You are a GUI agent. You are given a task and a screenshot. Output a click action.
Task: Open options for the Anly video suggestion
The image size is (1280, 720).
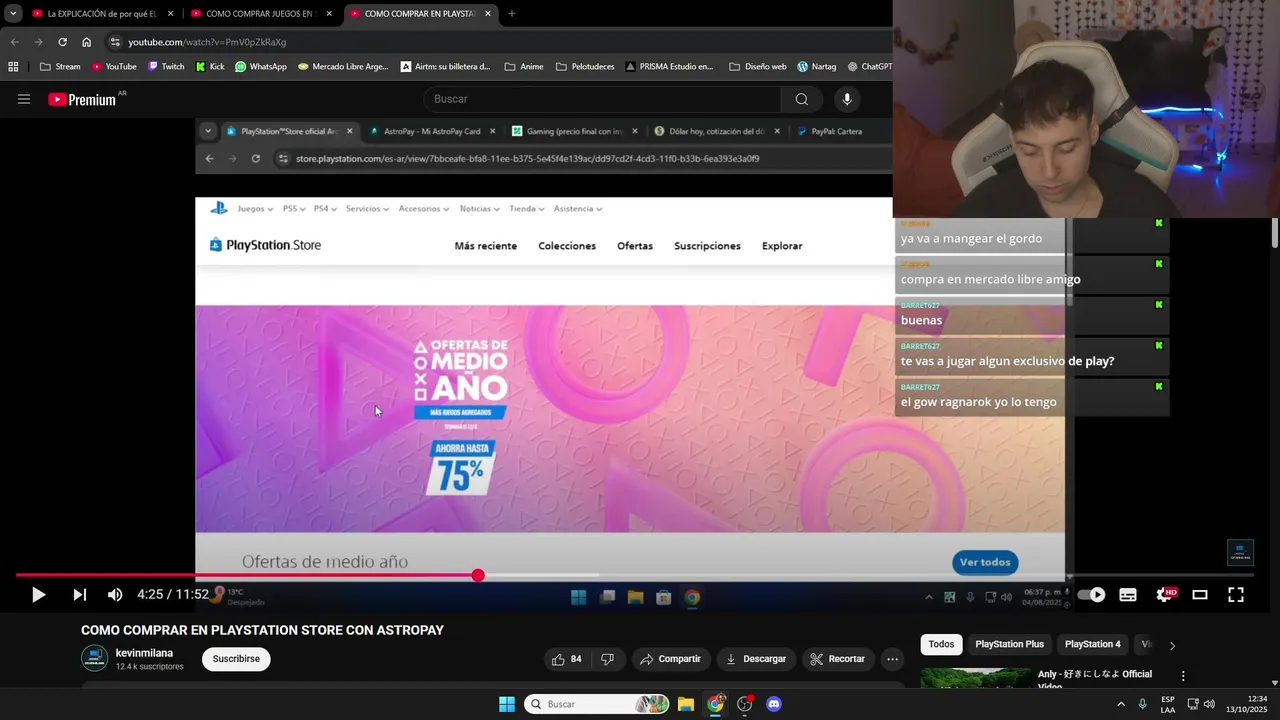1183,676
